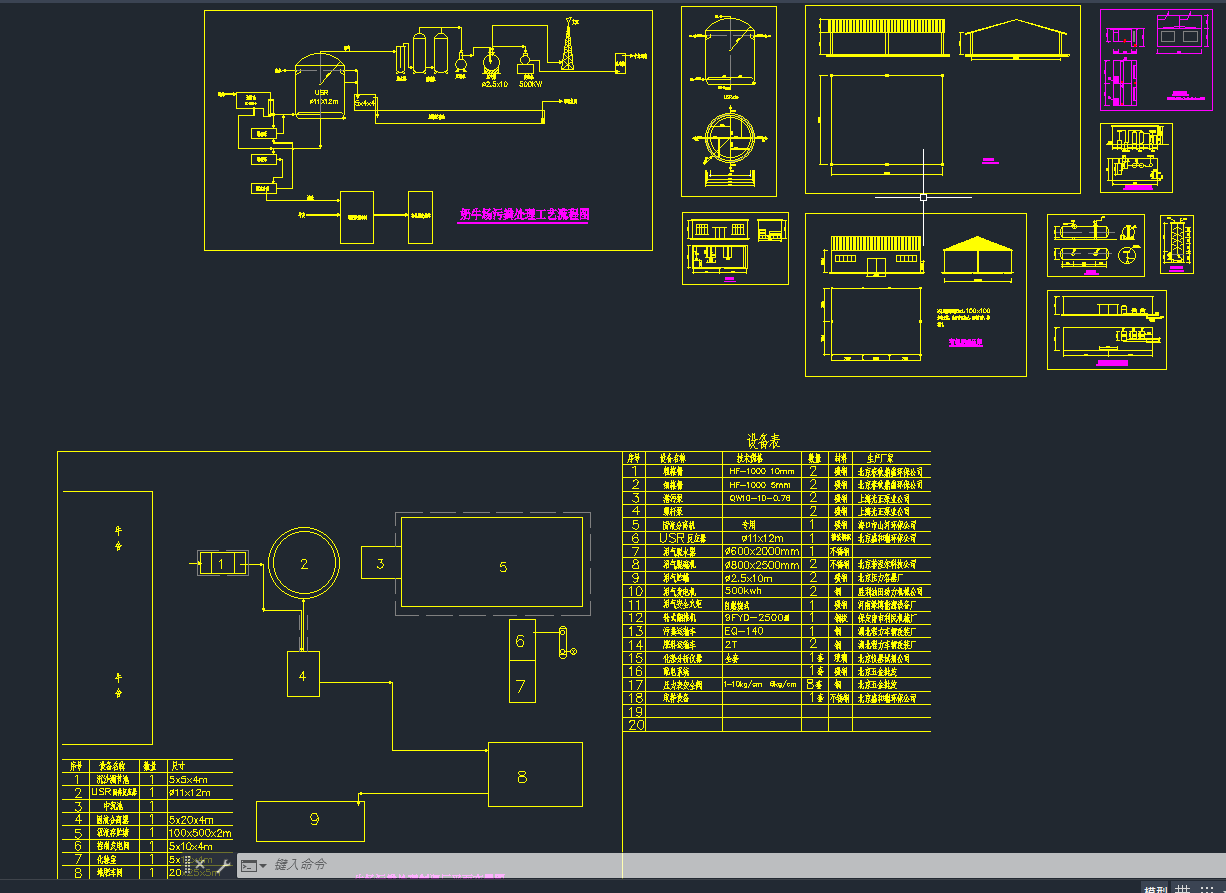Viewport: 1226px width, 893px height.
Task: Select the 'ø600x2000mm' cell in equipment table
Action: [761, 551]
